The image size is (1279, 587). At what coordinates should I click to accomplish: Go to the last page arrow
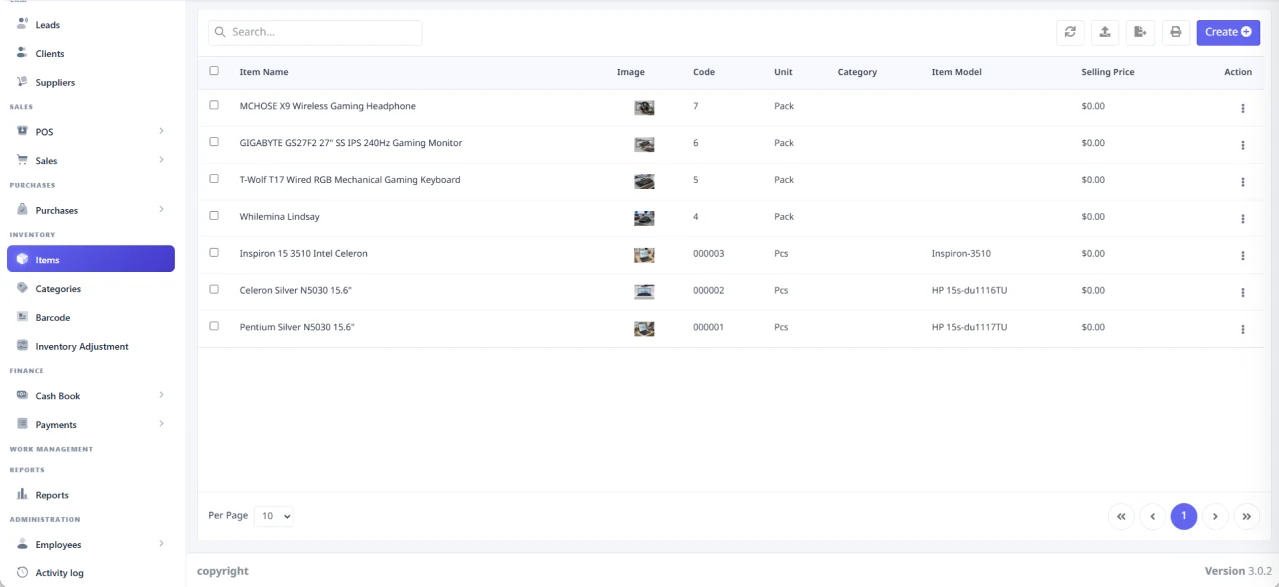point(1247,516)
